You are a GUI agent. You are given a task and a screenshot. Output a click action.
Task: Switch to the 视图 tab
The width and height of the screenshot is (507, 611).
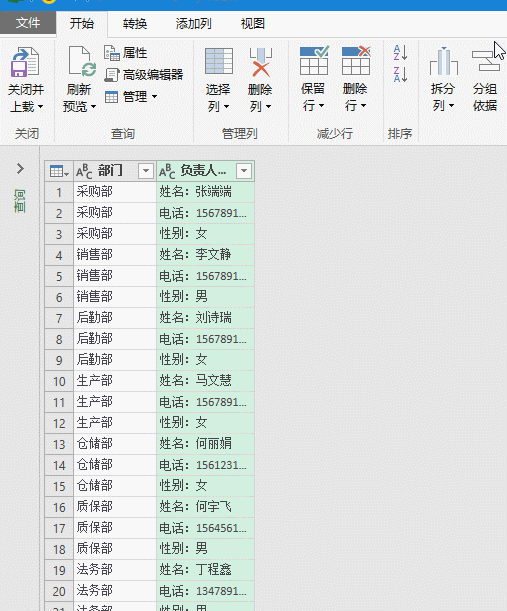[x=253, y=23]
